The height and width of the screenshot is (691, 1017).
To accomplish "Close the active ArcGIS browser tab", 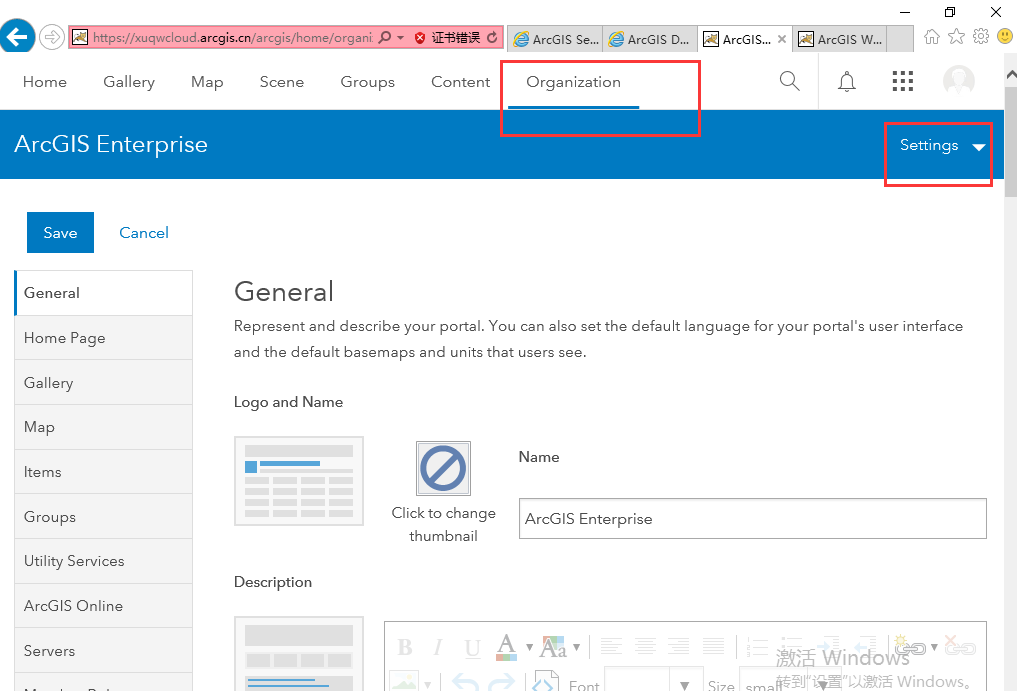I will coord(782,39).
